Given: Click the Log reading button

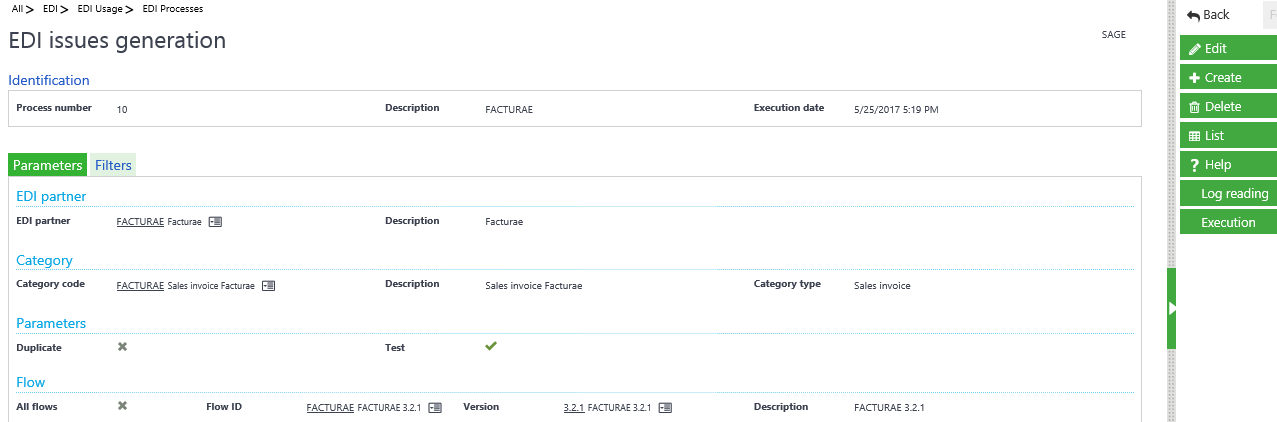Looking at the screenshot, I should pyautogui.click(x=1227, y=193).
